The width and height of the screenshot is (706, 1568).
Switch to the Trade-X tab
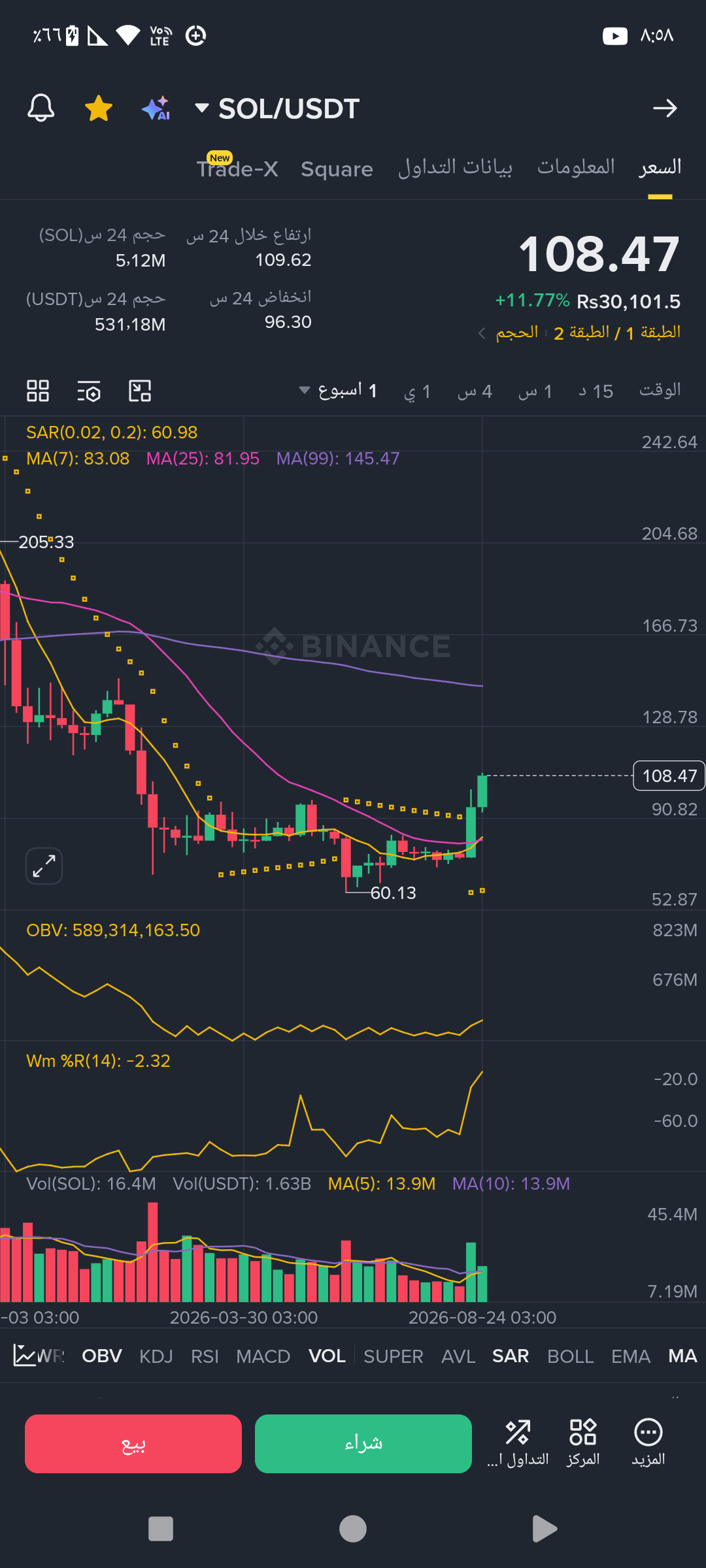pos(237,169)
